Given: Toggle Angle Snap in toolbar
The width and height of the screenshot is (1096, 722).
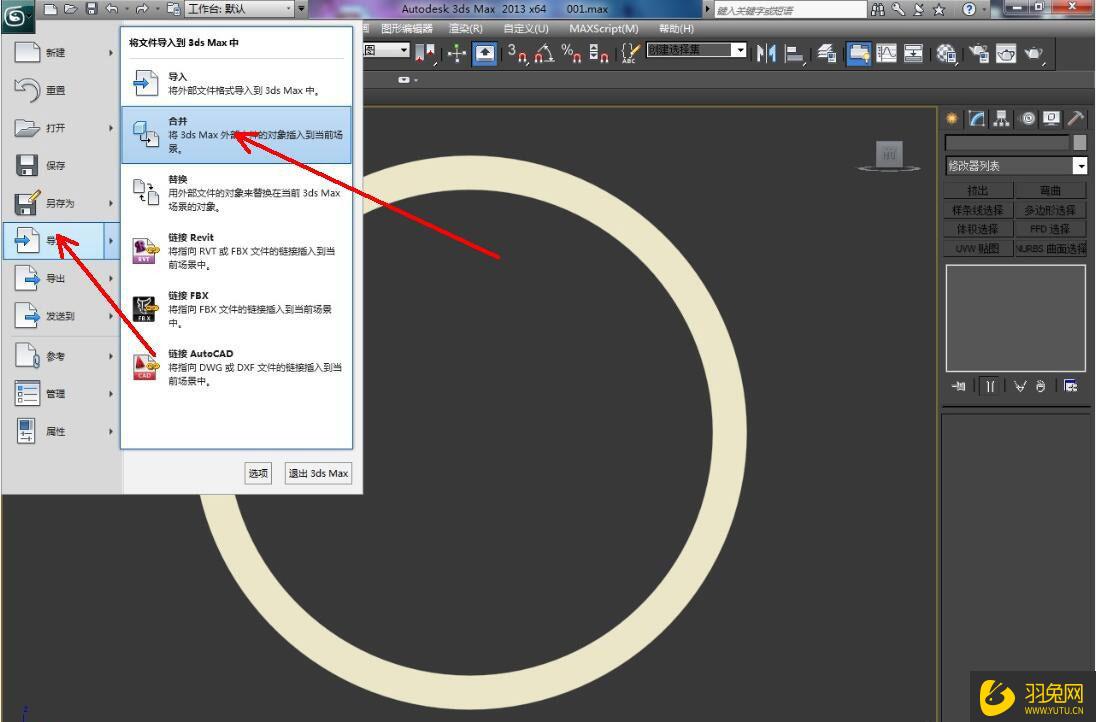Looking at the screenshot, I should point(545,54).
